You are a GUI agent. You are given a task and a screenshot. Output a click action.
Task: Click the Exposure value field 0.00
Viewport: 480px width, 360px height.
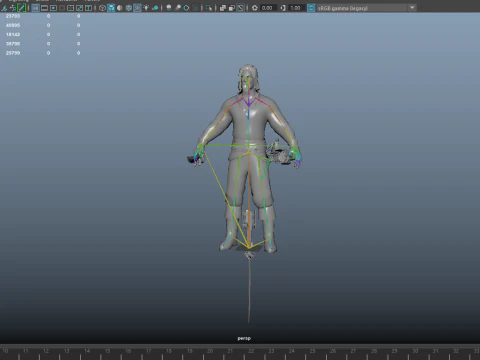pyautogui.click(x=268, y=8)
